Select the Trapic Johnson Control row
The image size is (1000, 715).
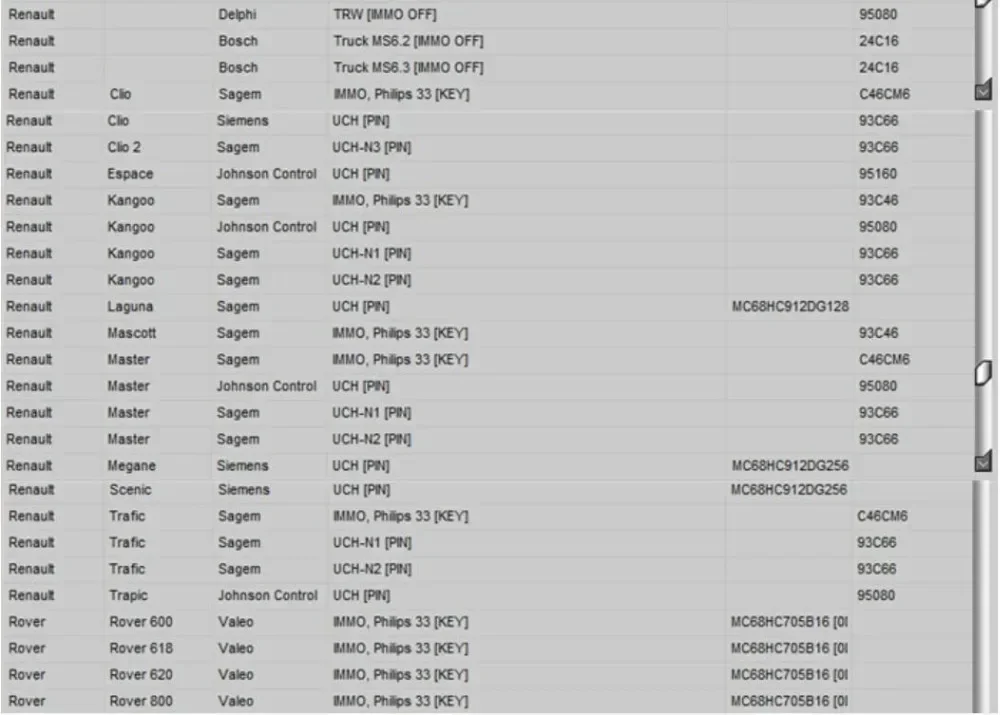[x=487, y=596]
